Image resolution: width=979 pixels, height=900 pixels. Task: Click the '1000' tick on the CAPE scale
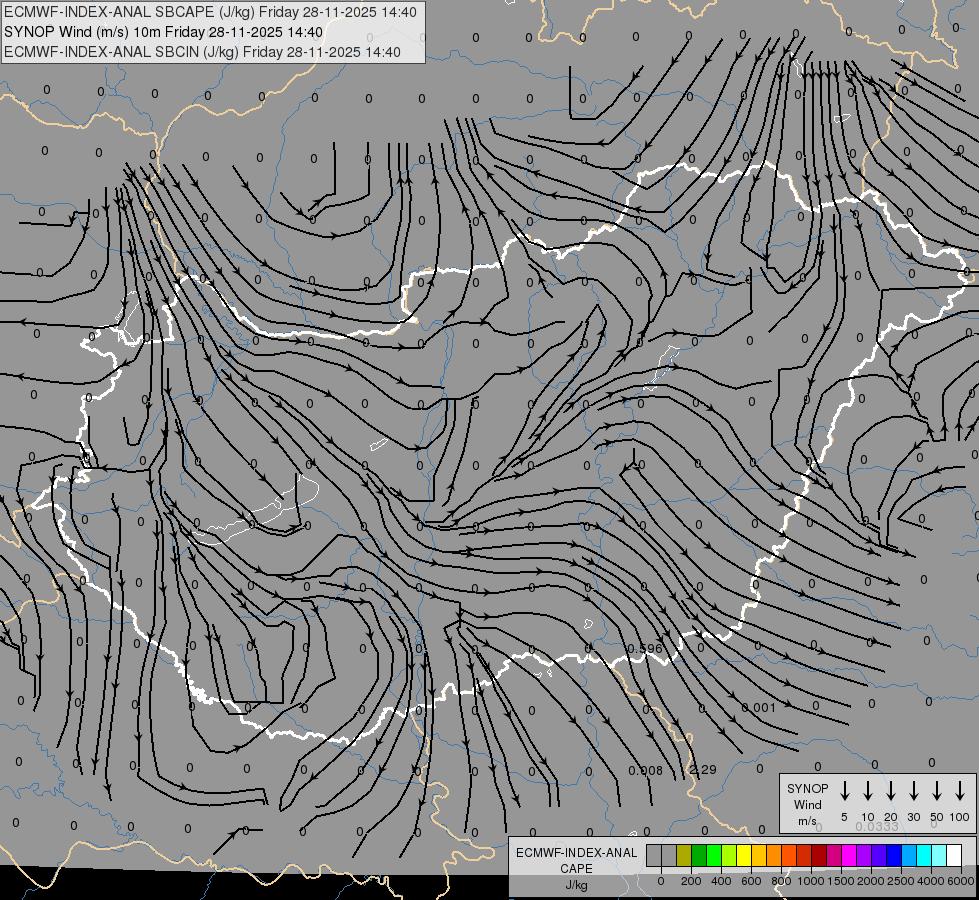tap(811, 881)
